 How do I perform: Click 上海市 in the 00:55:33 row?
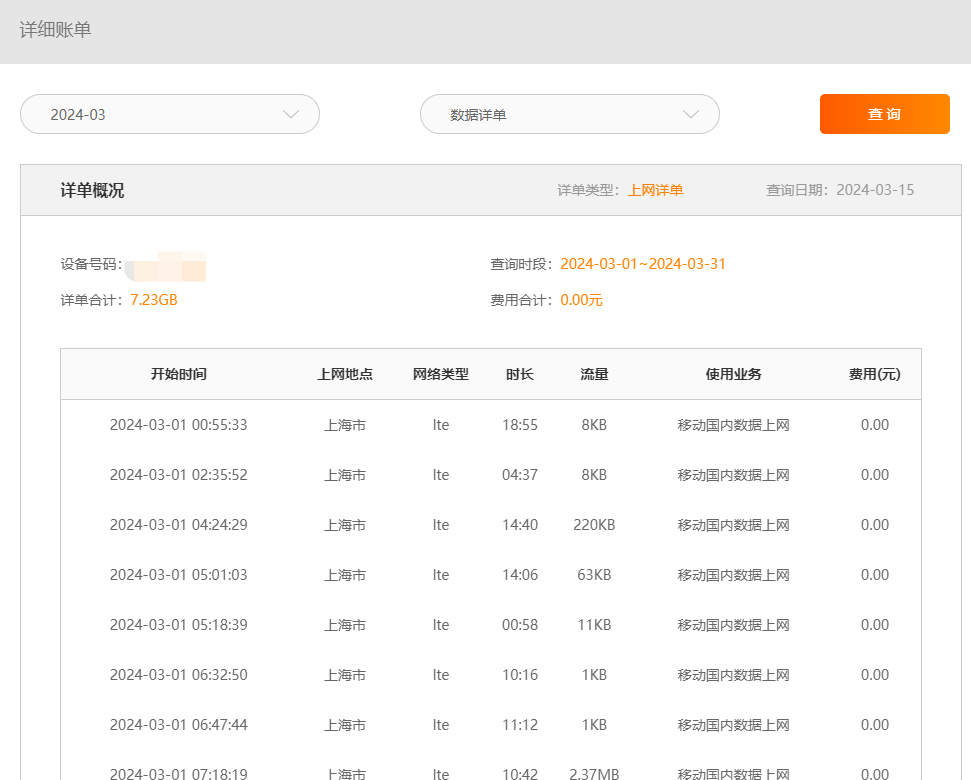tap(345, 425)
